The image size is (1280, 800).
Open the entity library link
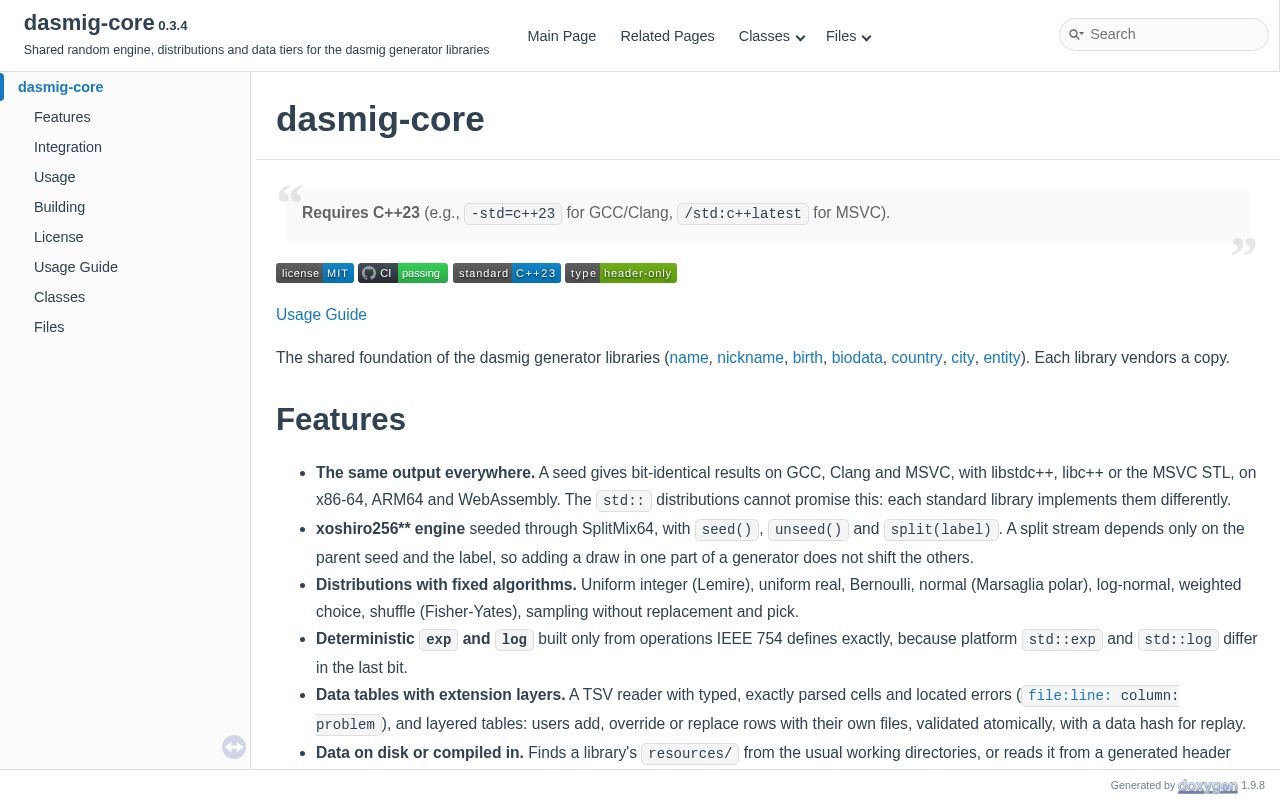[x=1002, y=357]
